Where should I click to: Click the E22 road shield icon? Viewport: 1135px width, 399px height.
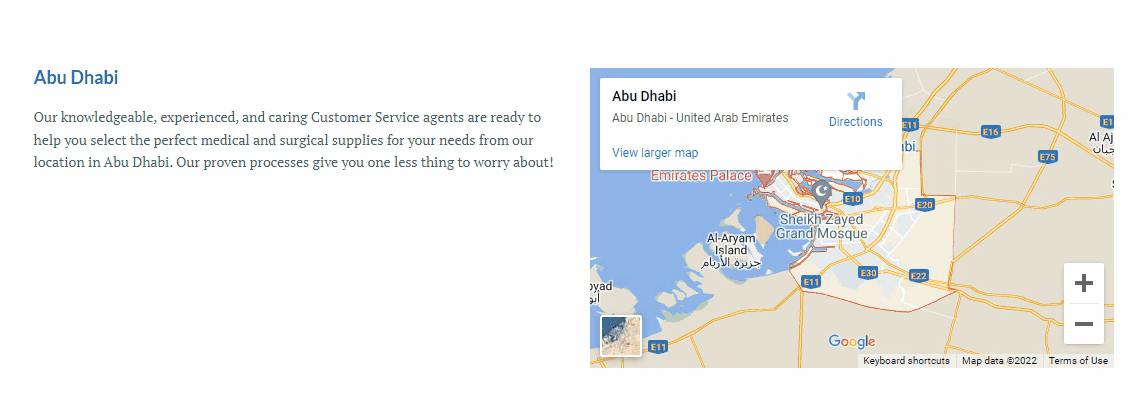coord(919,276)
